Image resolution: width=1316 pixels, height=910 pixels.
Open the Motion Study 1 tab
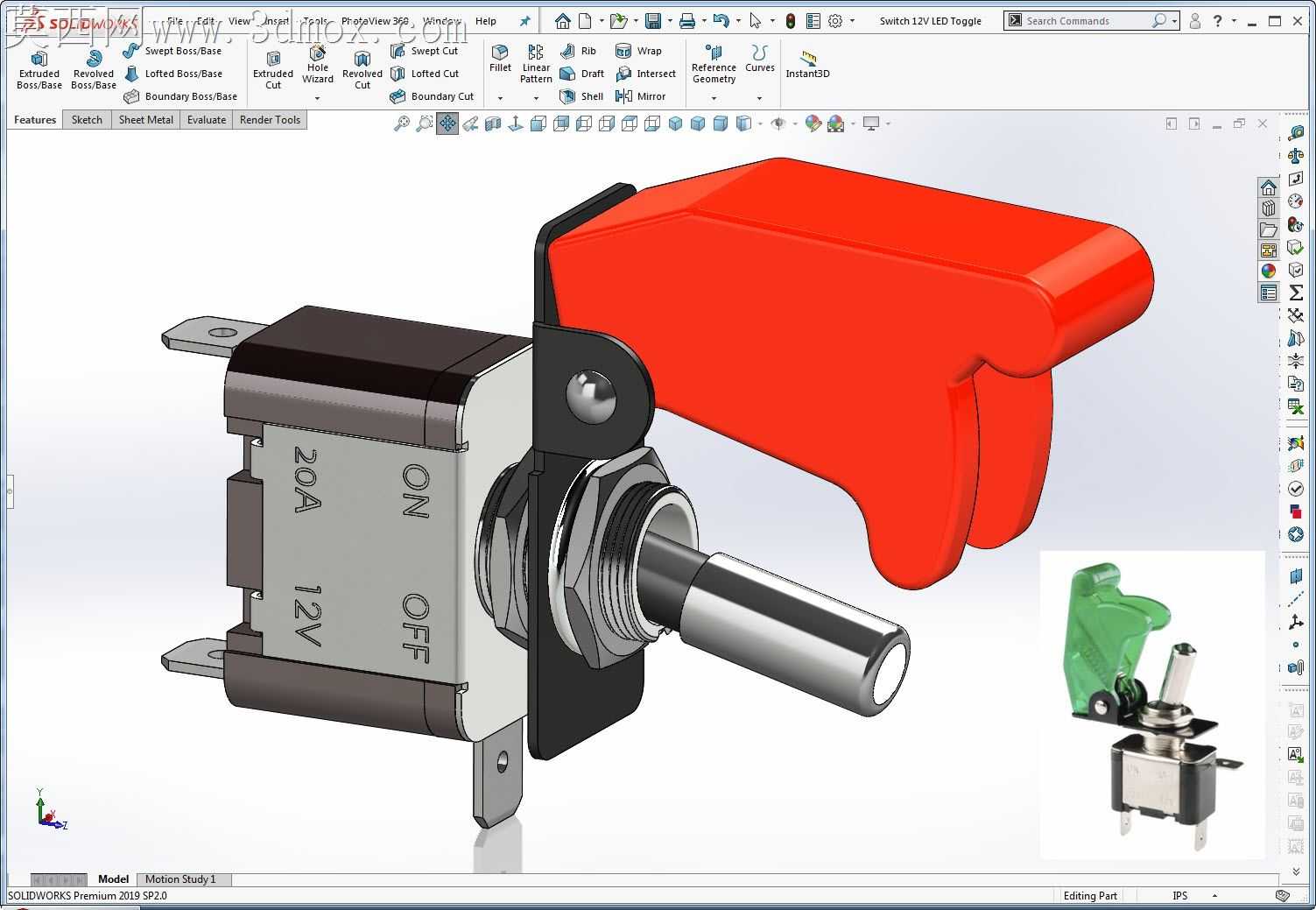tap(180, 878)
